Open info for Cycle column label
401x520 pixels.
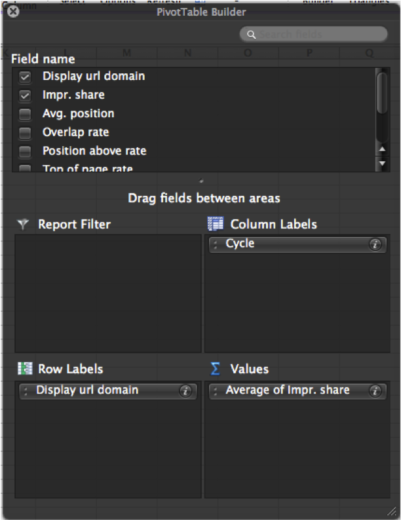(375, 244)
